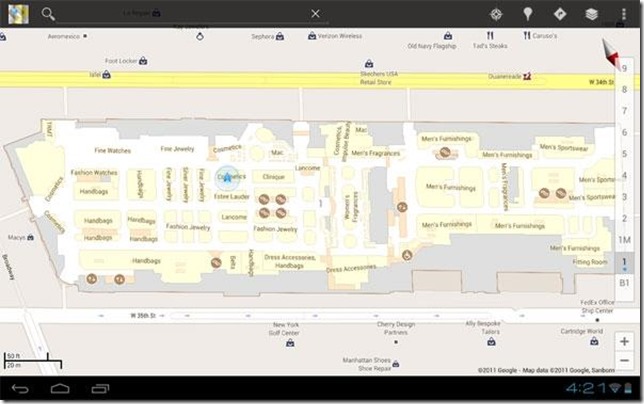Image resolution: width=644 pixels, height=404 pixels.
Task: Tap Manhattan Shoes Shoe Repair icon
Action: [x=396, y=364]
